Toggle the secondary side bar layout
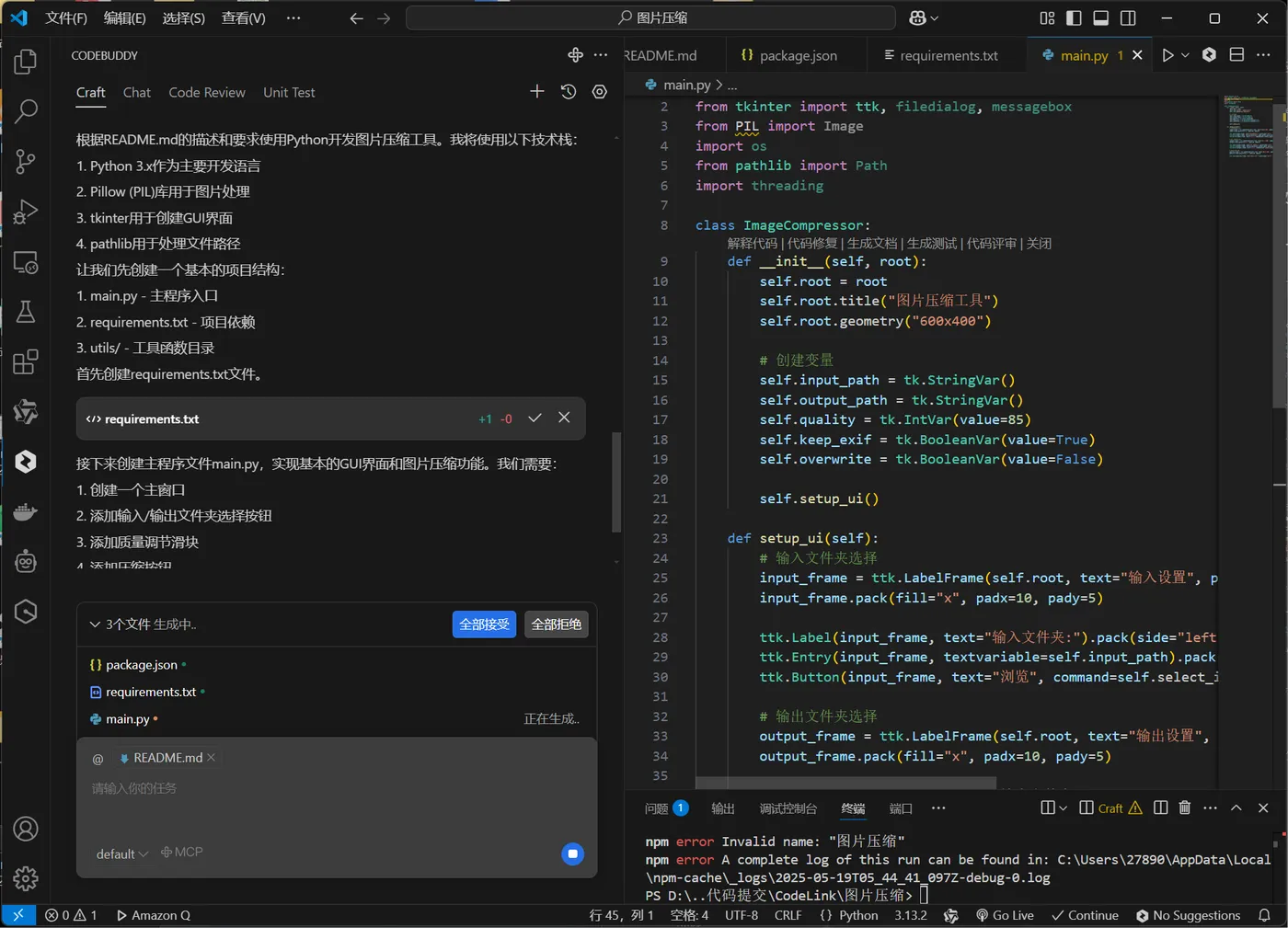The image size is (1288, 928). point(1129,18)
